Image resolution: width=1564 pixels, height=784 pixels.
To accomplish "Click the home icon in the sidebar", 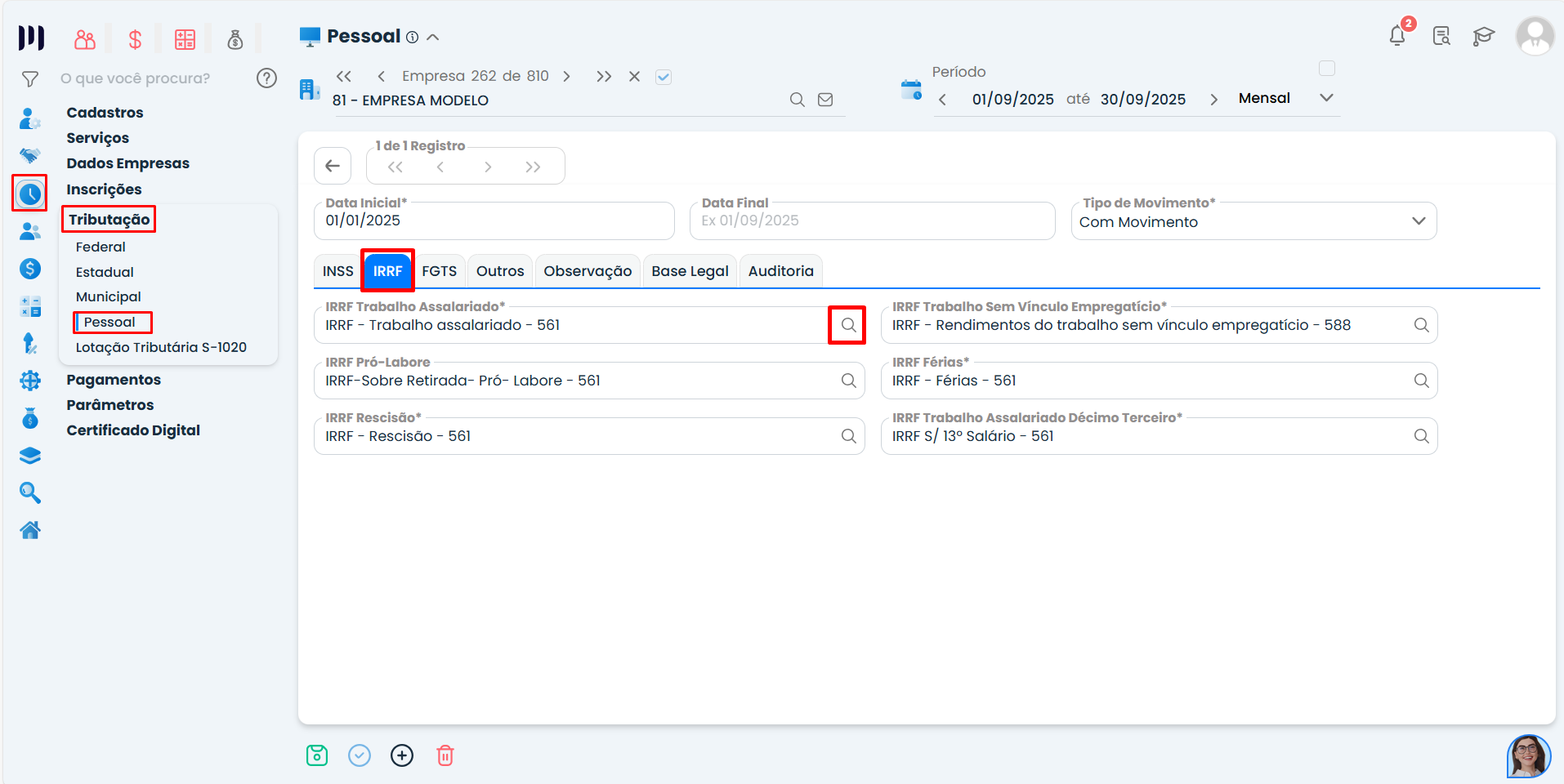I will (x=30, y=531).
